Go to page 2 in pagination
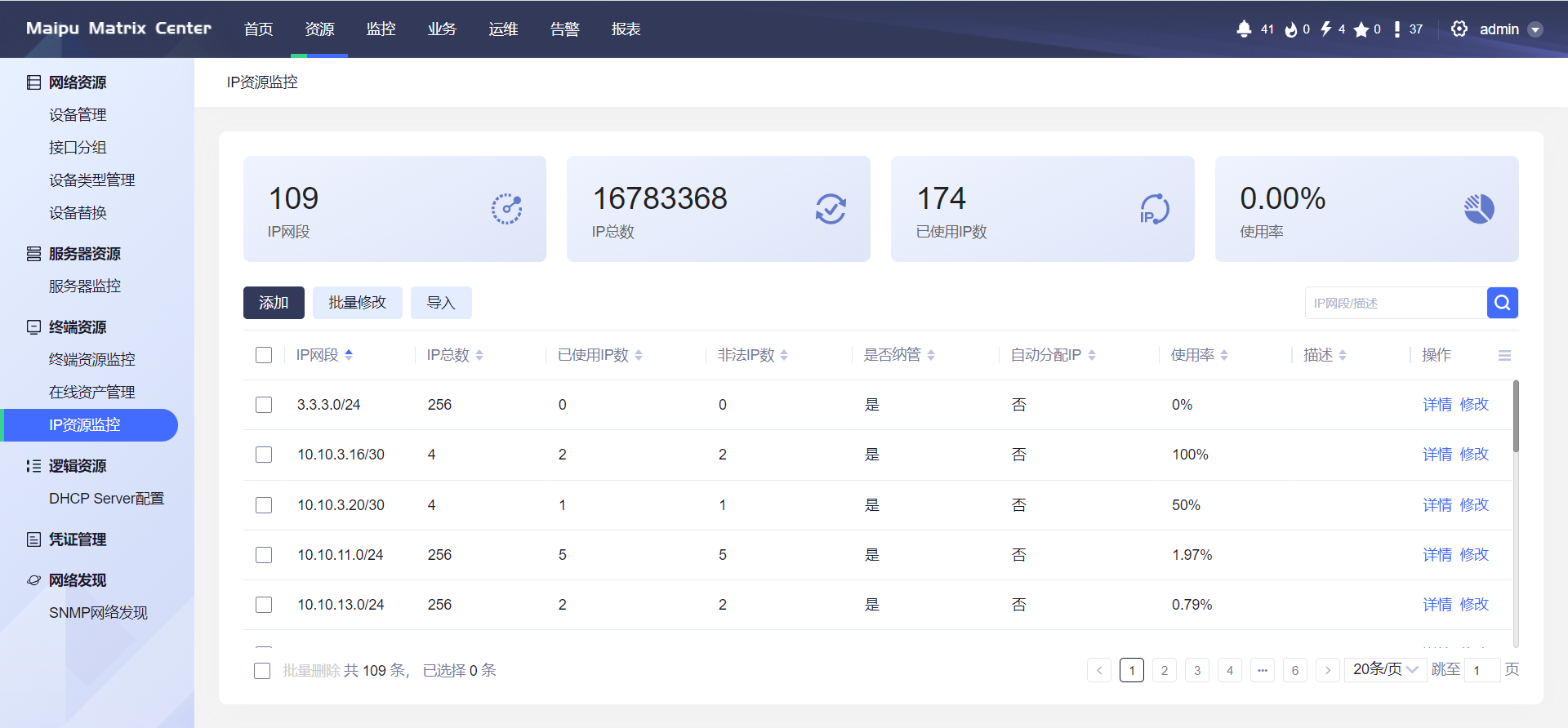This screenshot has height=728, width=1568. click(1165, 670)
